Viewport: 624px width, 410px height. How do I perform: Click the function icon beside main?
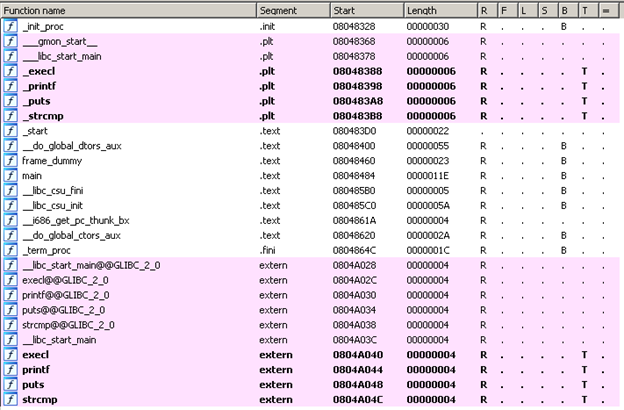click(10, 175)
